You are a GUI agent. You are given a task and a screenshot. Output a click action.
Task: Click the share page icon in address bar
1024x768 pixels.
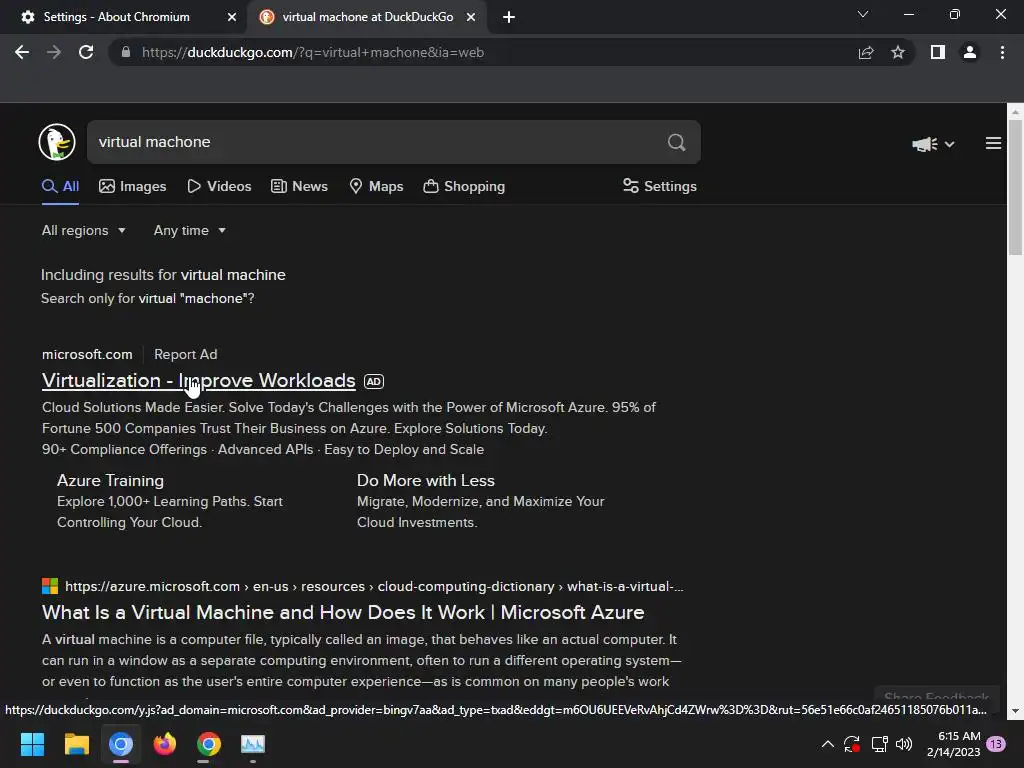866,52
